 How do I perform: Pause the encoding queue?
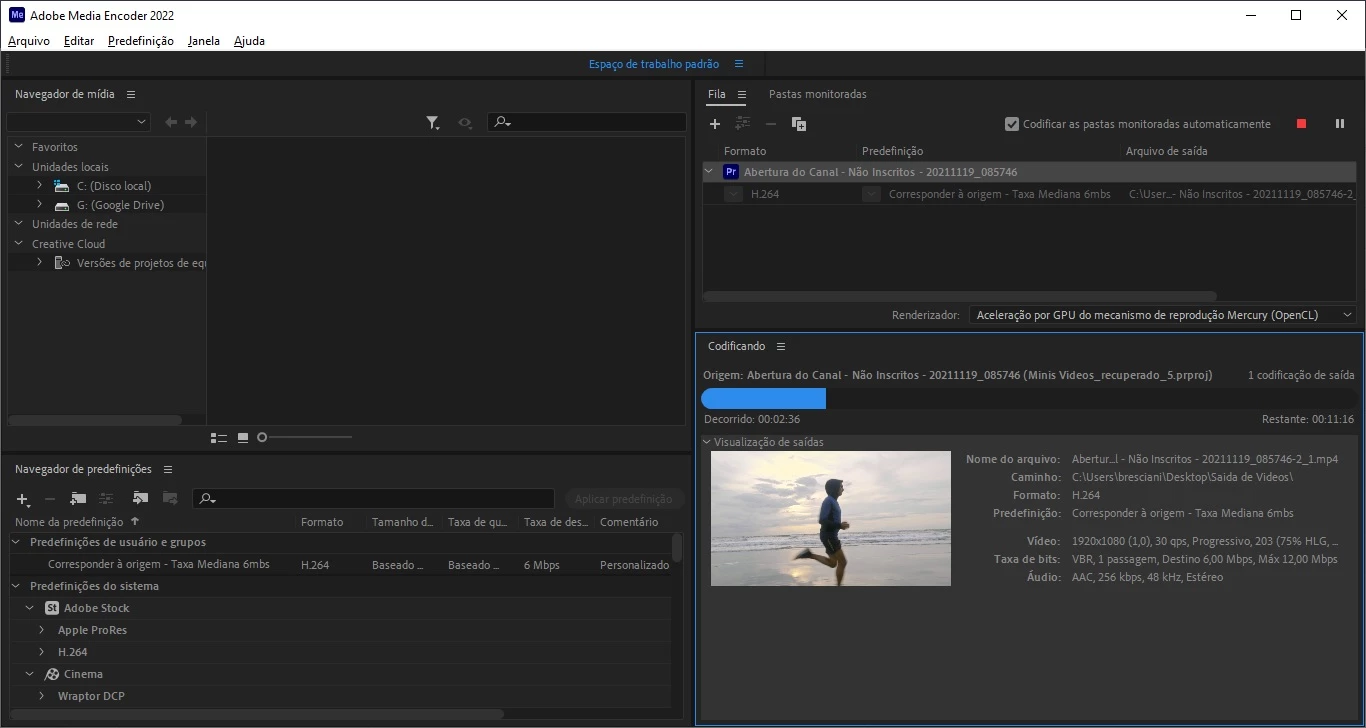1340,124
